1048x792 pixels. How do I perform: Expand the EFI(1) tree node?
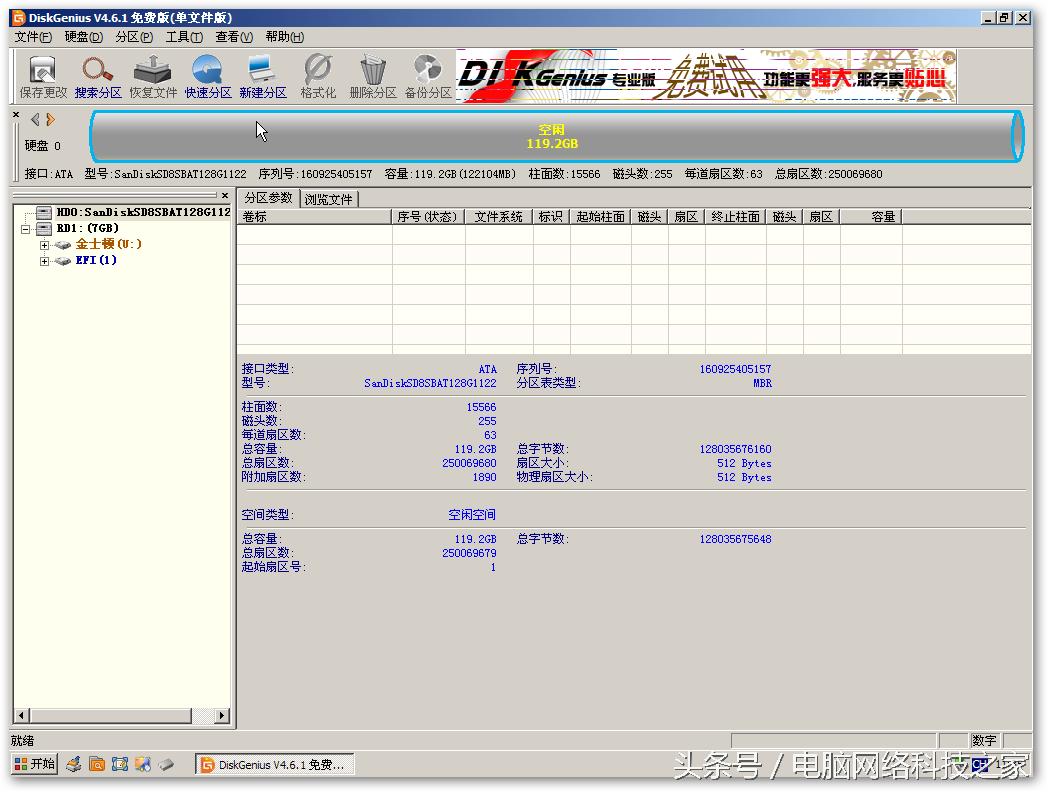pyautogui.click(x=43, y=260)
